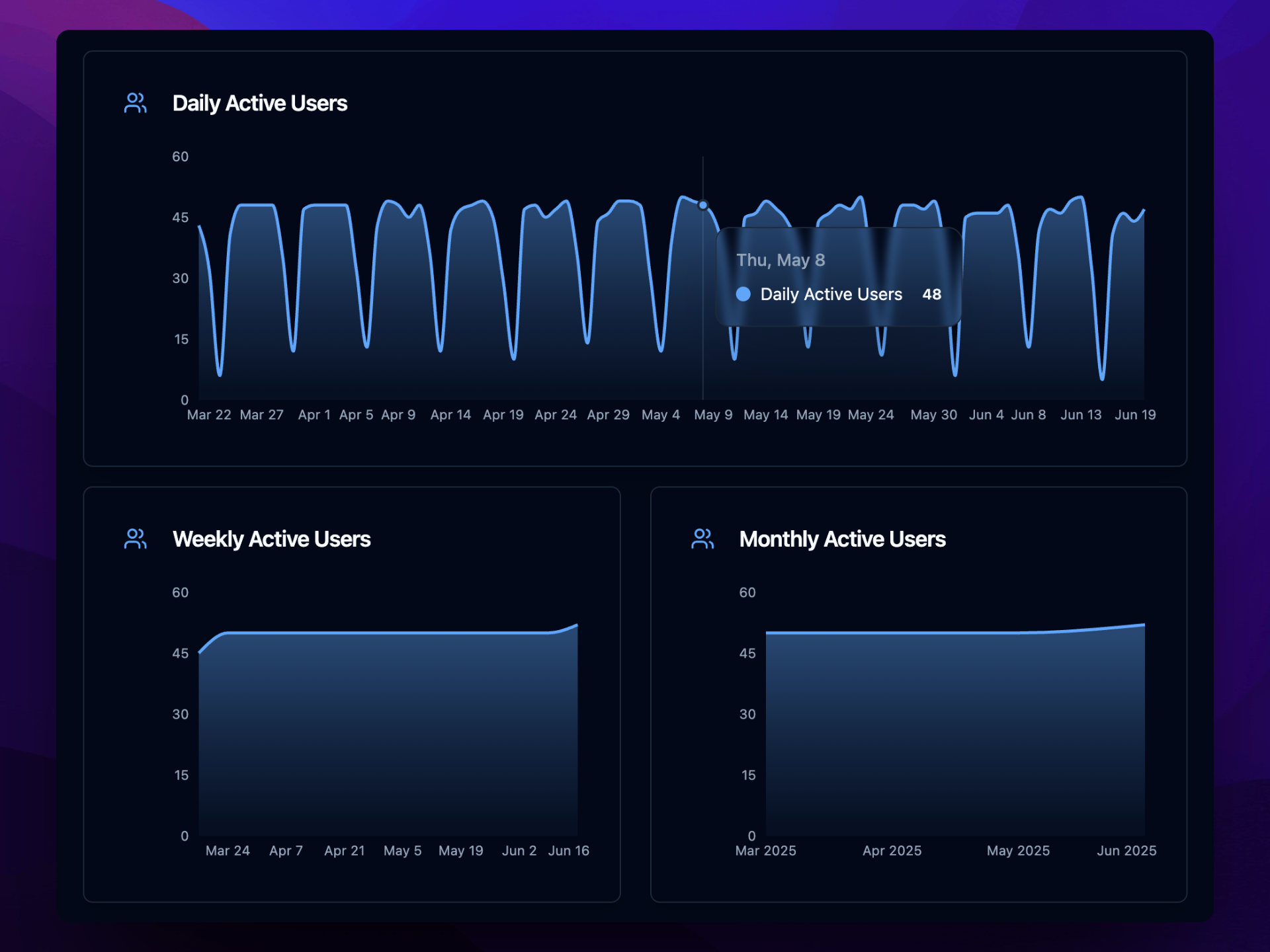Image resolution: width=1270 pixels, height=952 pixels.
Task: Click the Apr 2025 monthly axis label
Action: point(892,851)
